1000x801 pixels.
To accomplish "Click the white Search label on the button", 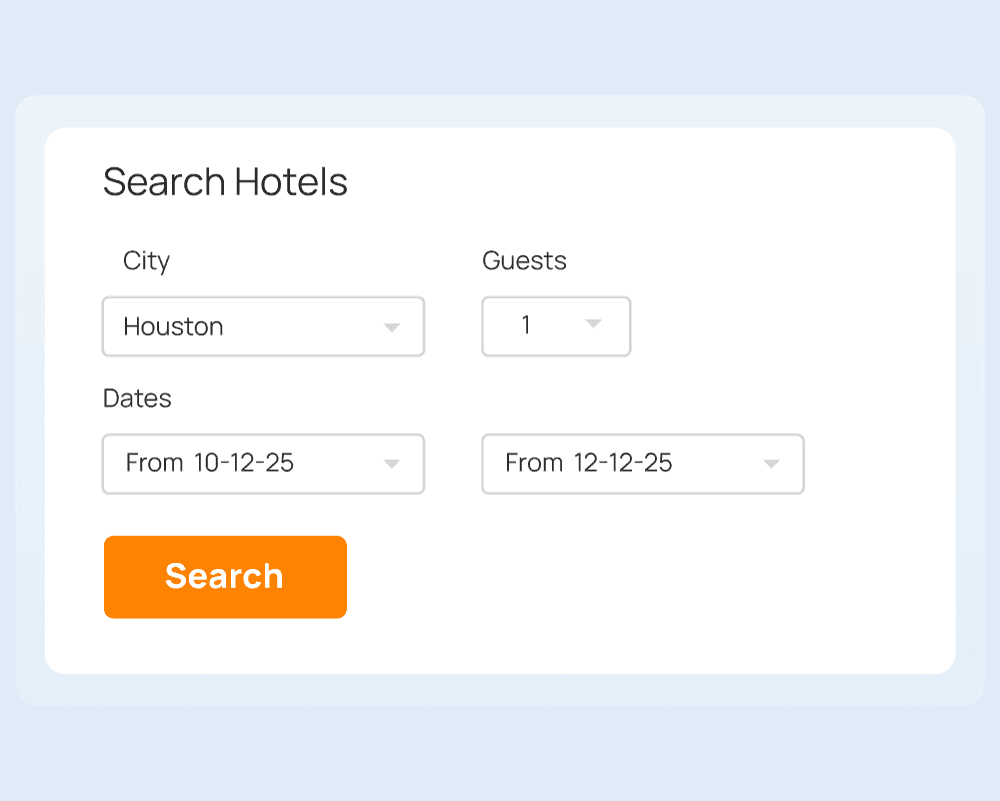I will 224,576.
